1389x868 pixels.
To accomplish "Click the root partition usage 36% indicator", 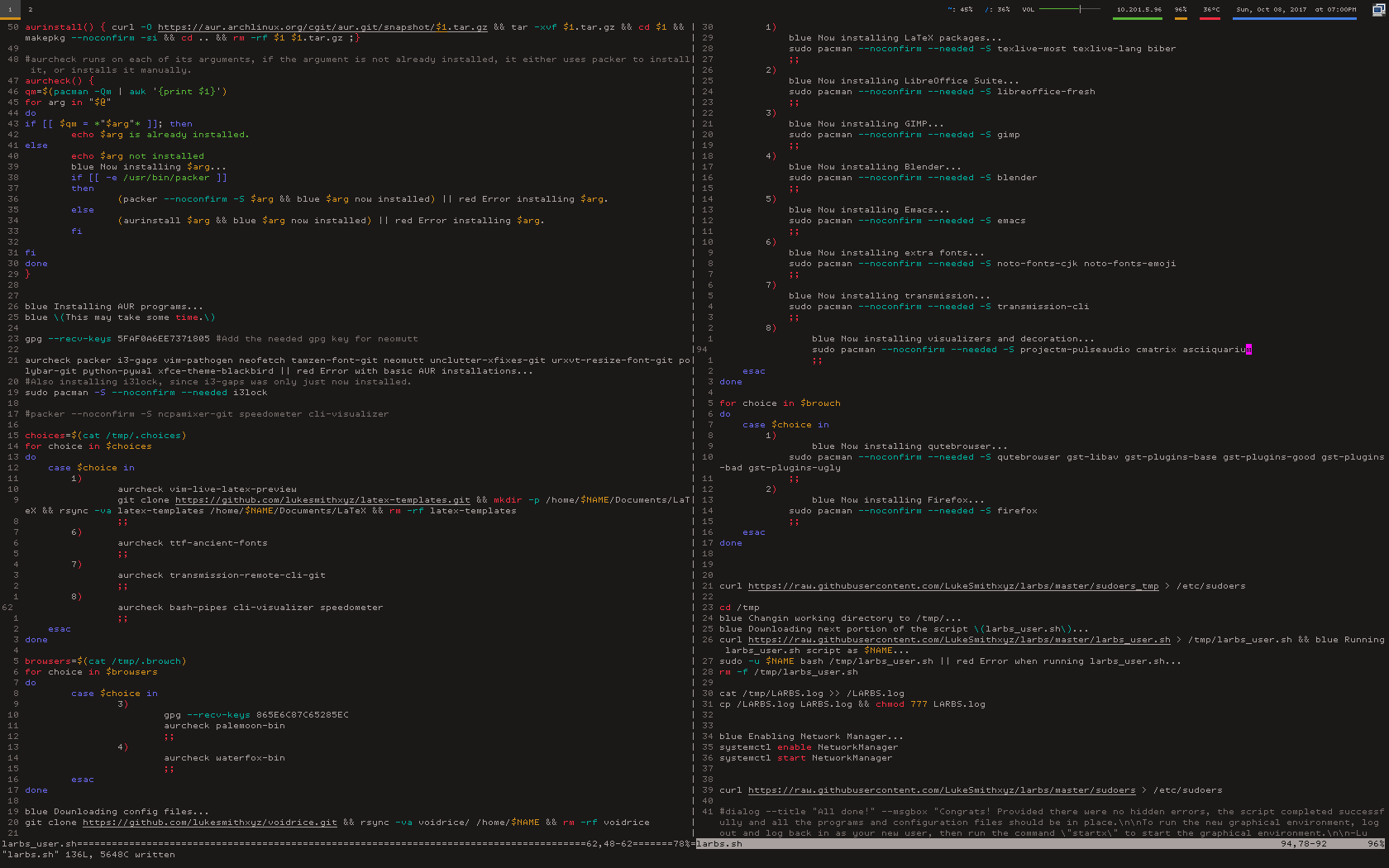I will click(997, 10).
